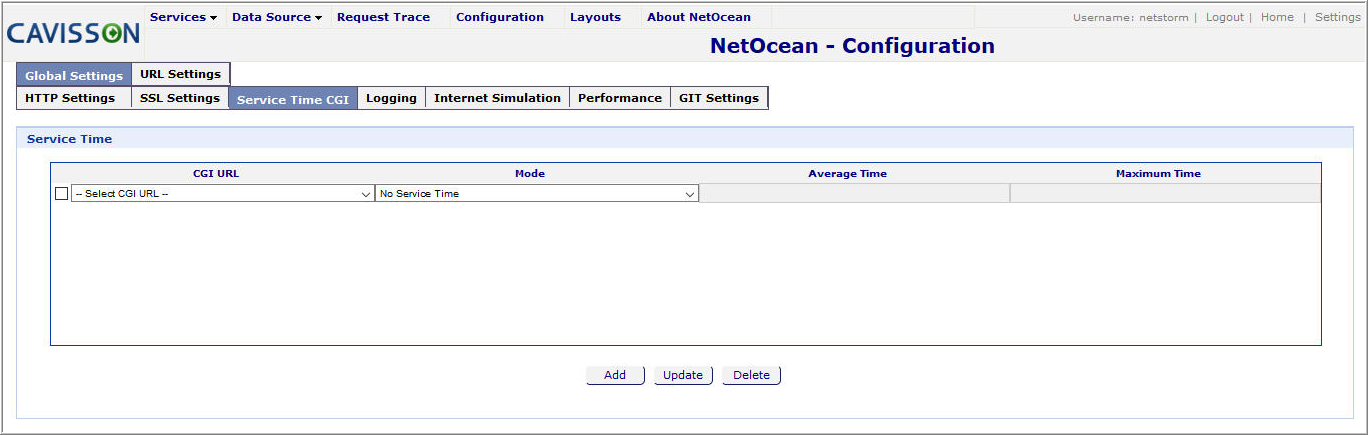Open the Internet Simulation tab

click(x=497, y=98)
